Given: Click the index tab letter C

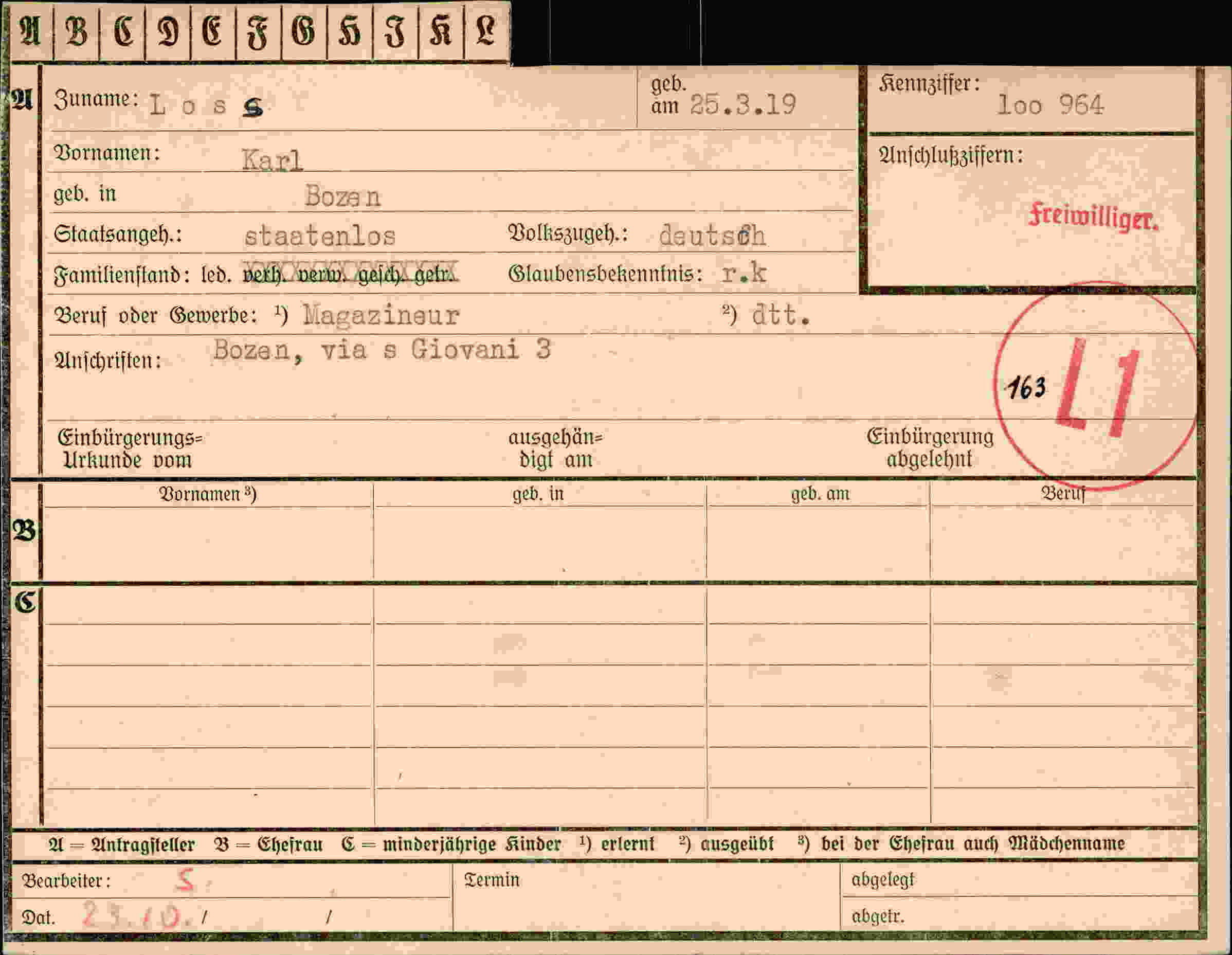Looking at the screenshot, I should (x=123, y=30).
